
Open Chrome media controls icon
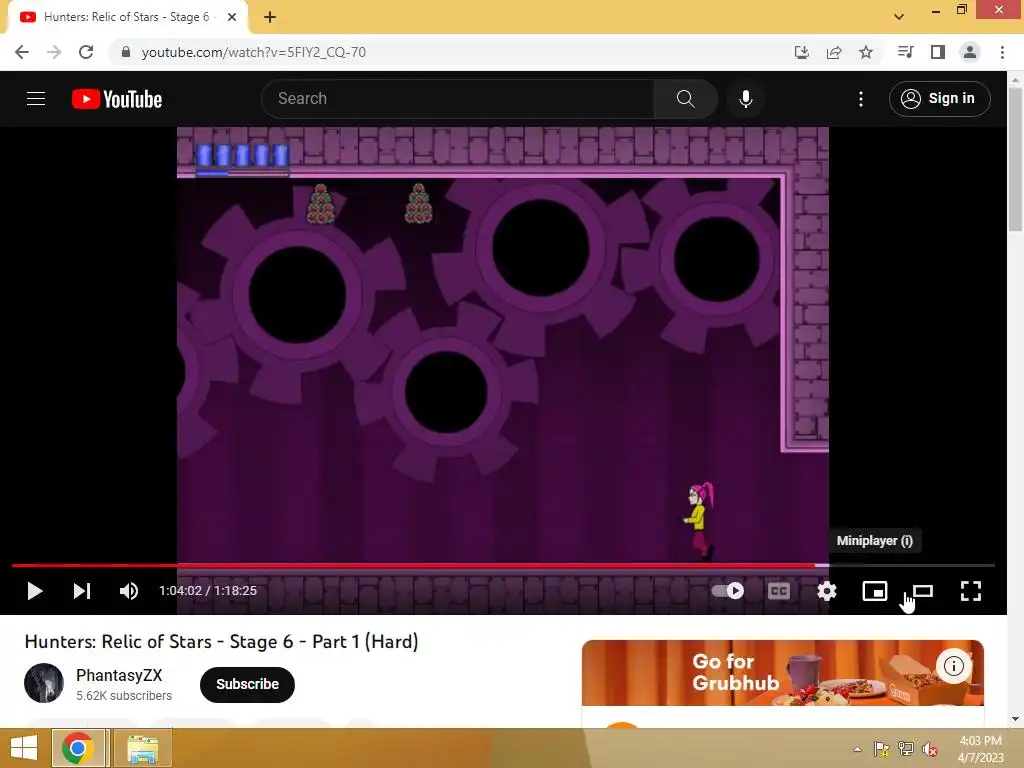[905, 52]
